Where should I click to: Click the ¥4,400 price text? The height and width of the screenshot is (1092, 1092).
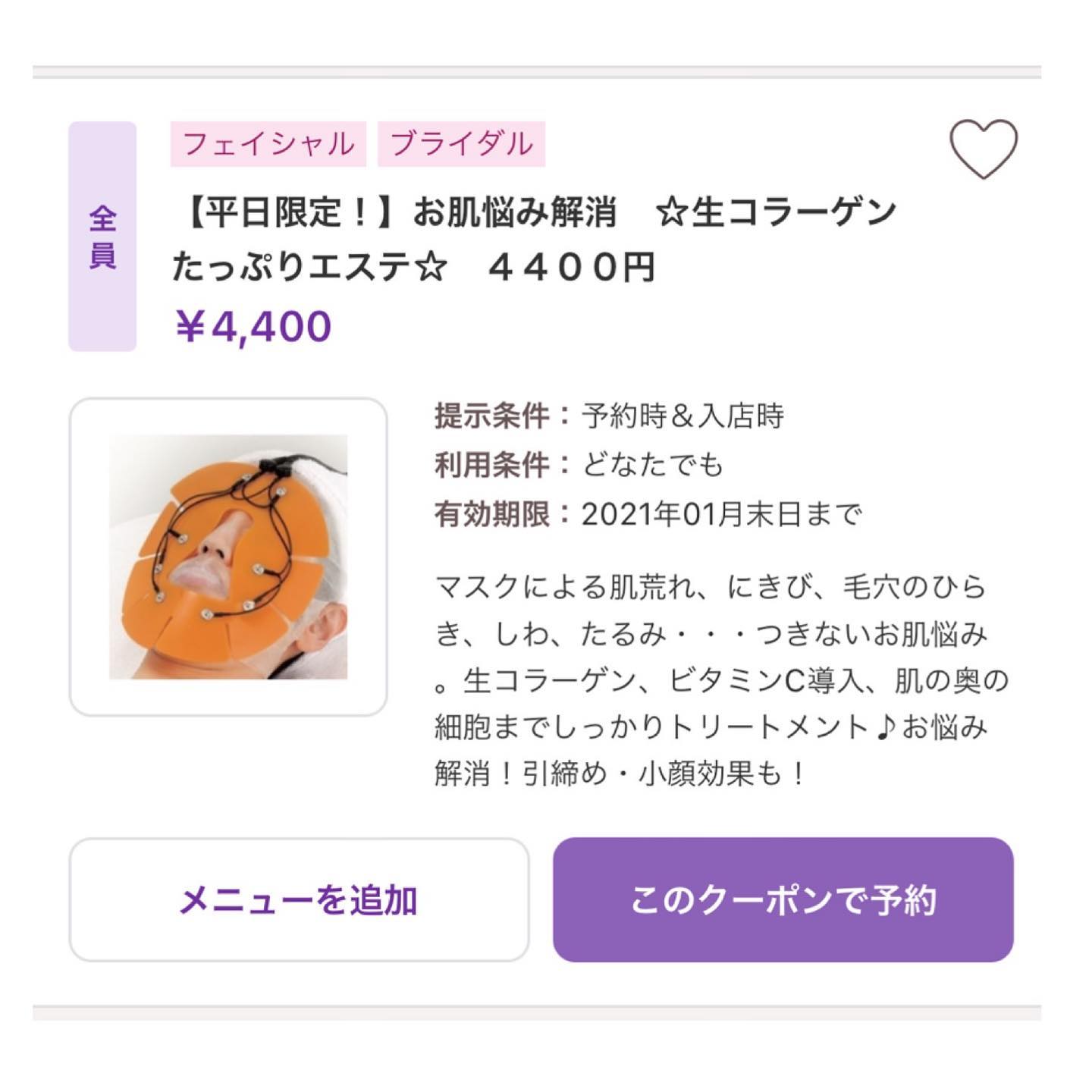coord(253,327)
